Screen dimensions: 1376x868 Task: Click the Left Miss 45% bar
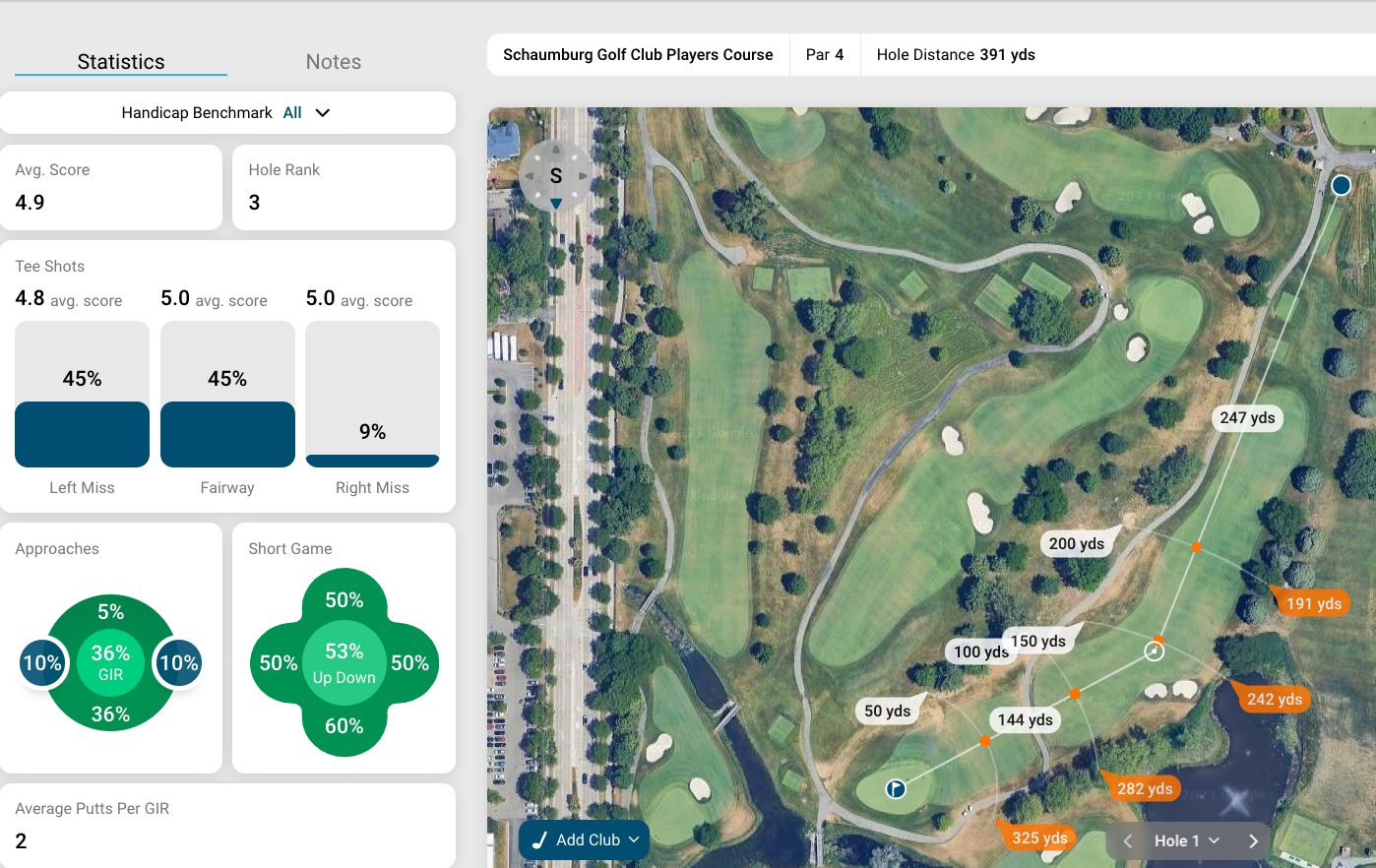click(x=82, y=434)
